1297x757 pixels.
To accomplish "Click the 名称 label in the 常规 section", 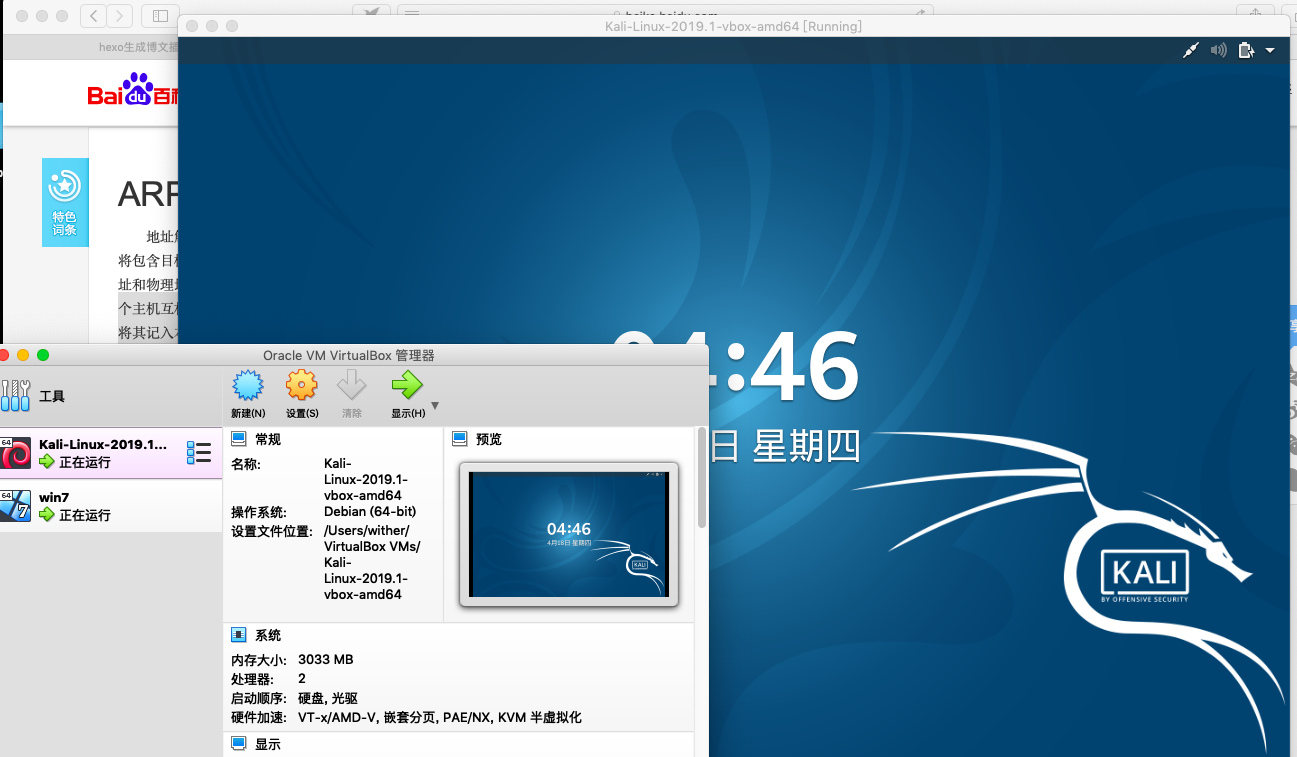I will pos(246,463).
